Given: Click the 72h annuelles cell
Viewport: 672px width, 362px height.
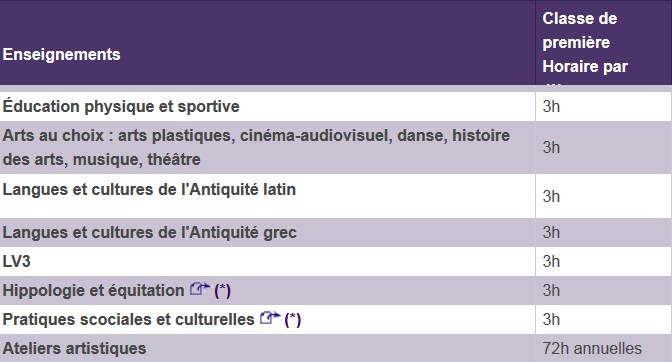Looking at the screenshot, I should point(592,348).
